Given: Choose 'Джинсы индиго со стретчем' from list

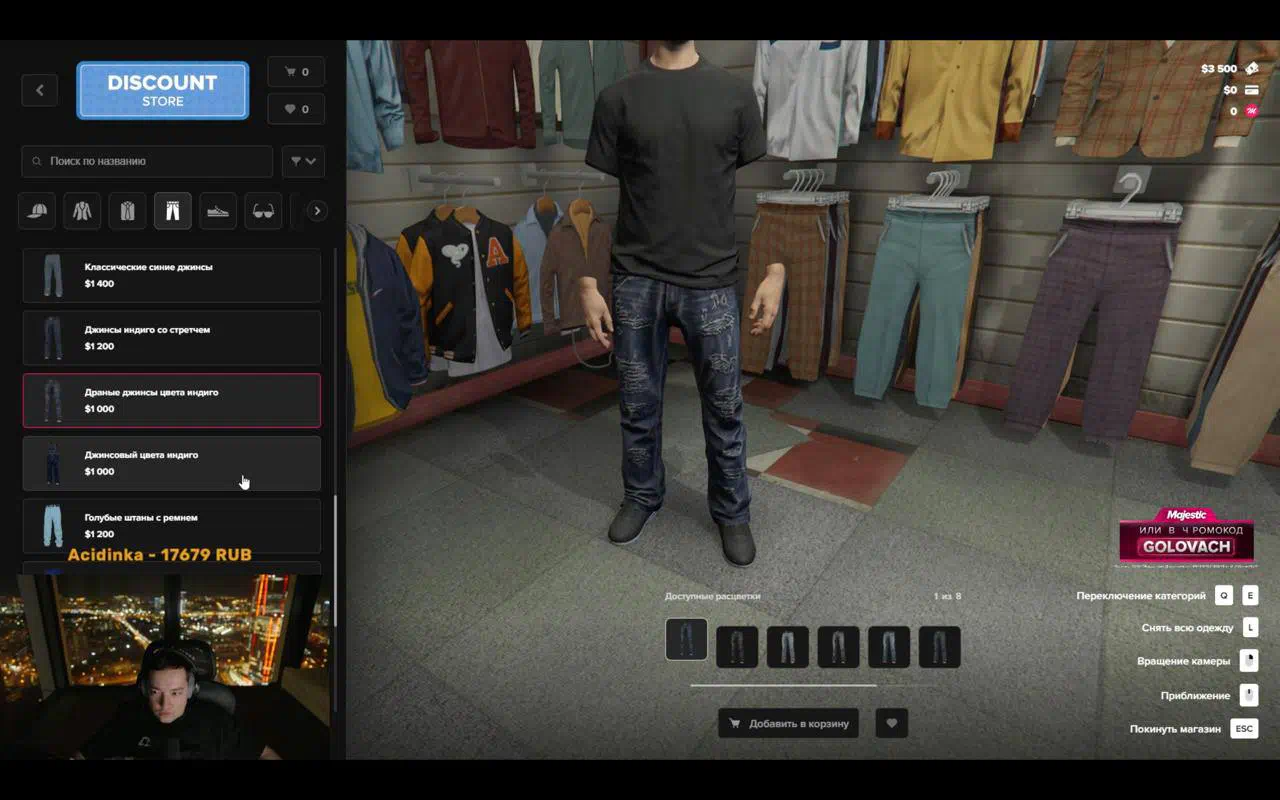Looking at the screenshot, I should tap(172, 338).
